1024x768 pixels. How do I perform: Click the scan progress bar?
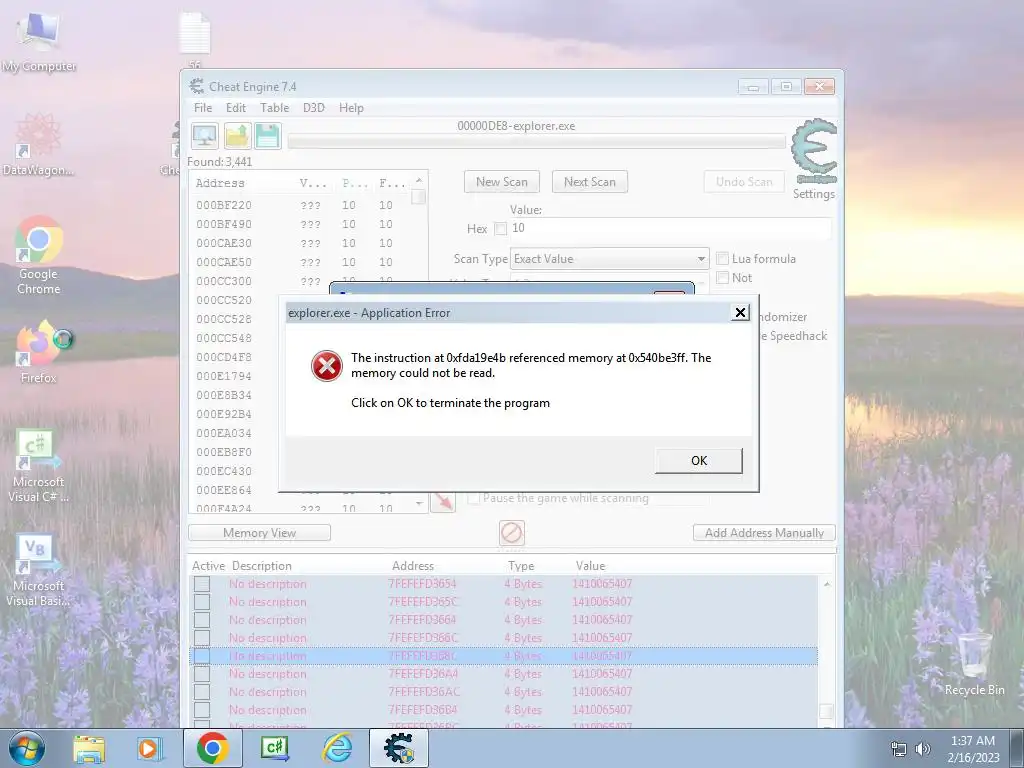pos(536,141)
